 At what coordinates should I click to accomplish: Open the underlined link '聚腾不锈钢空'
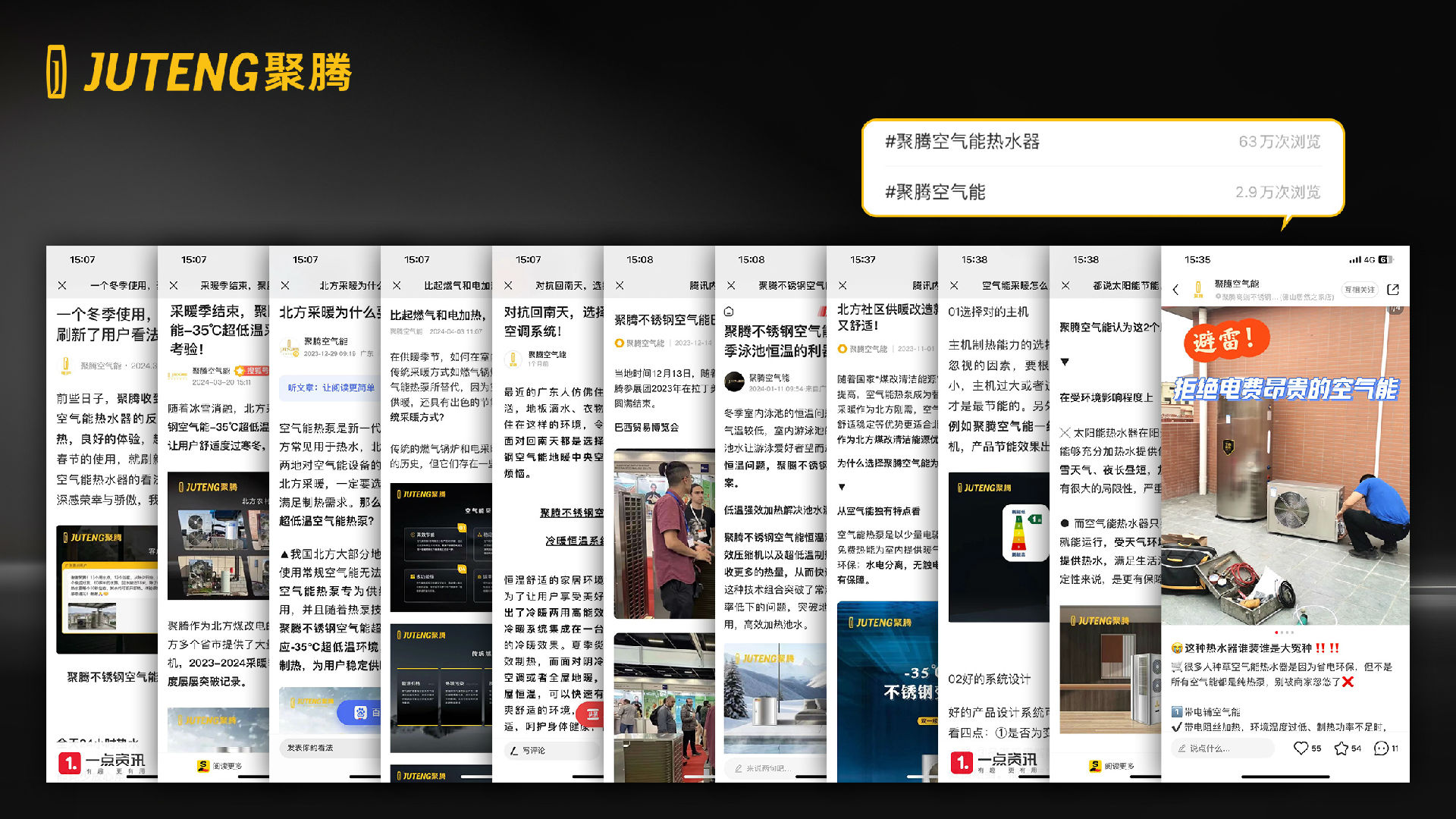tap(572, 513)
